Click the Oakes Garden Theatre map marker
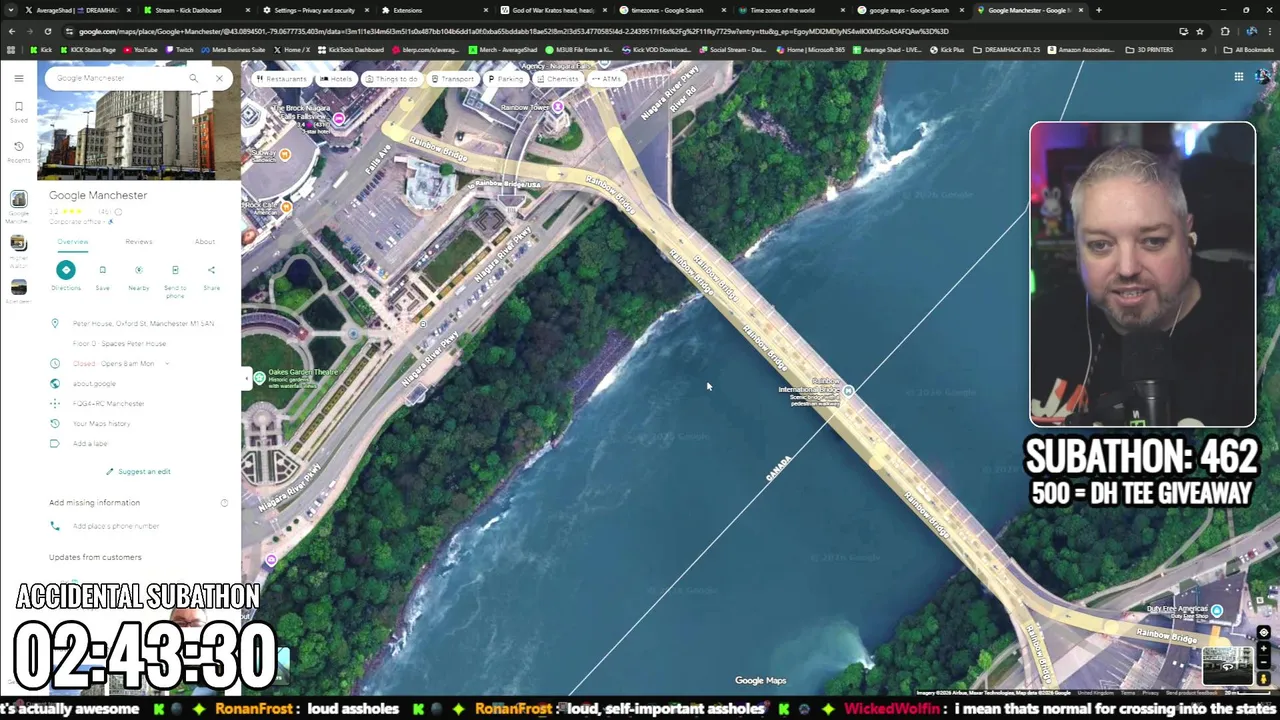 point(259,377)
